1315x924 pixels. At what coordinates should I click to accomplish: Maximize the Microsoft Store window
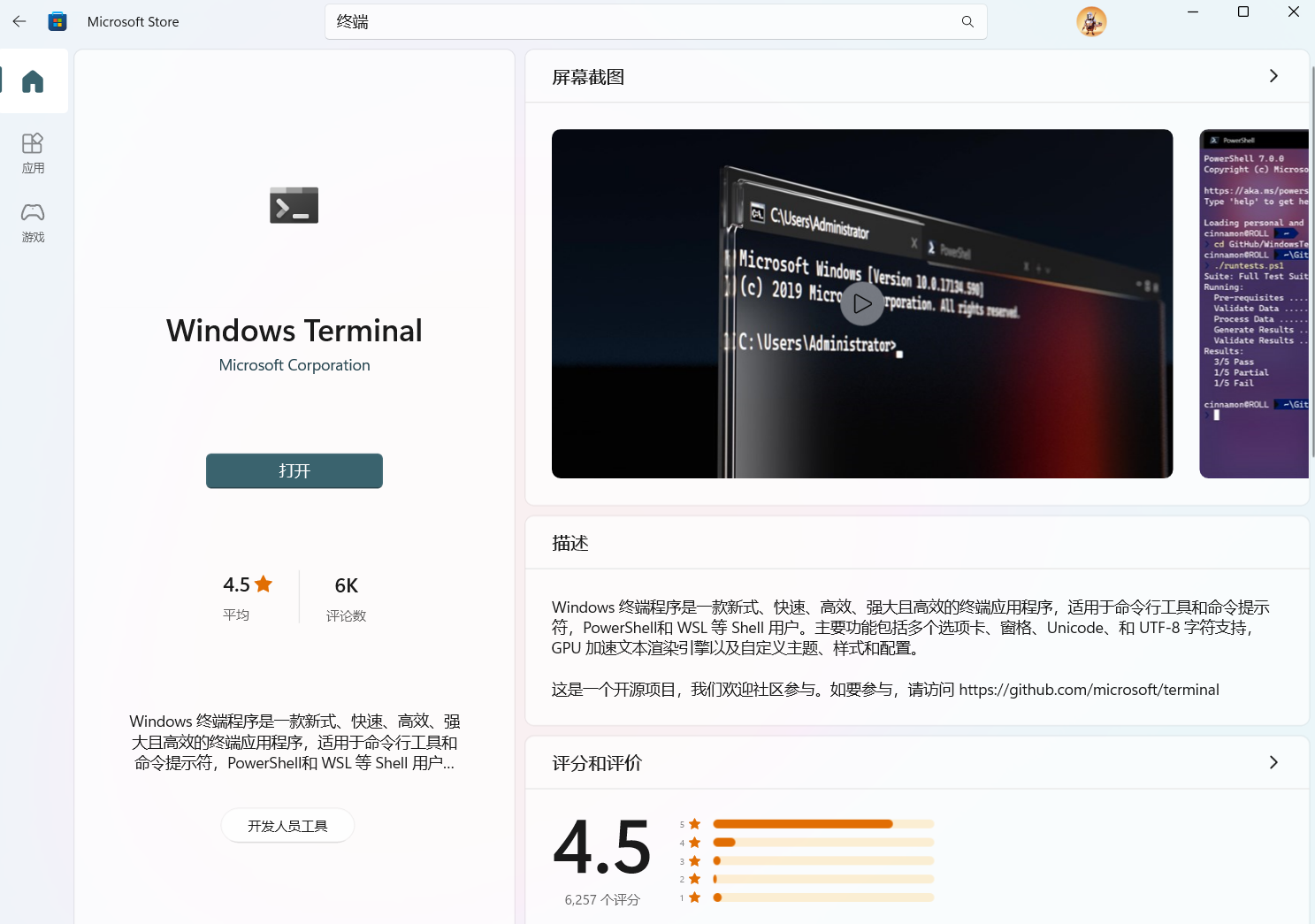(1243, 12)
